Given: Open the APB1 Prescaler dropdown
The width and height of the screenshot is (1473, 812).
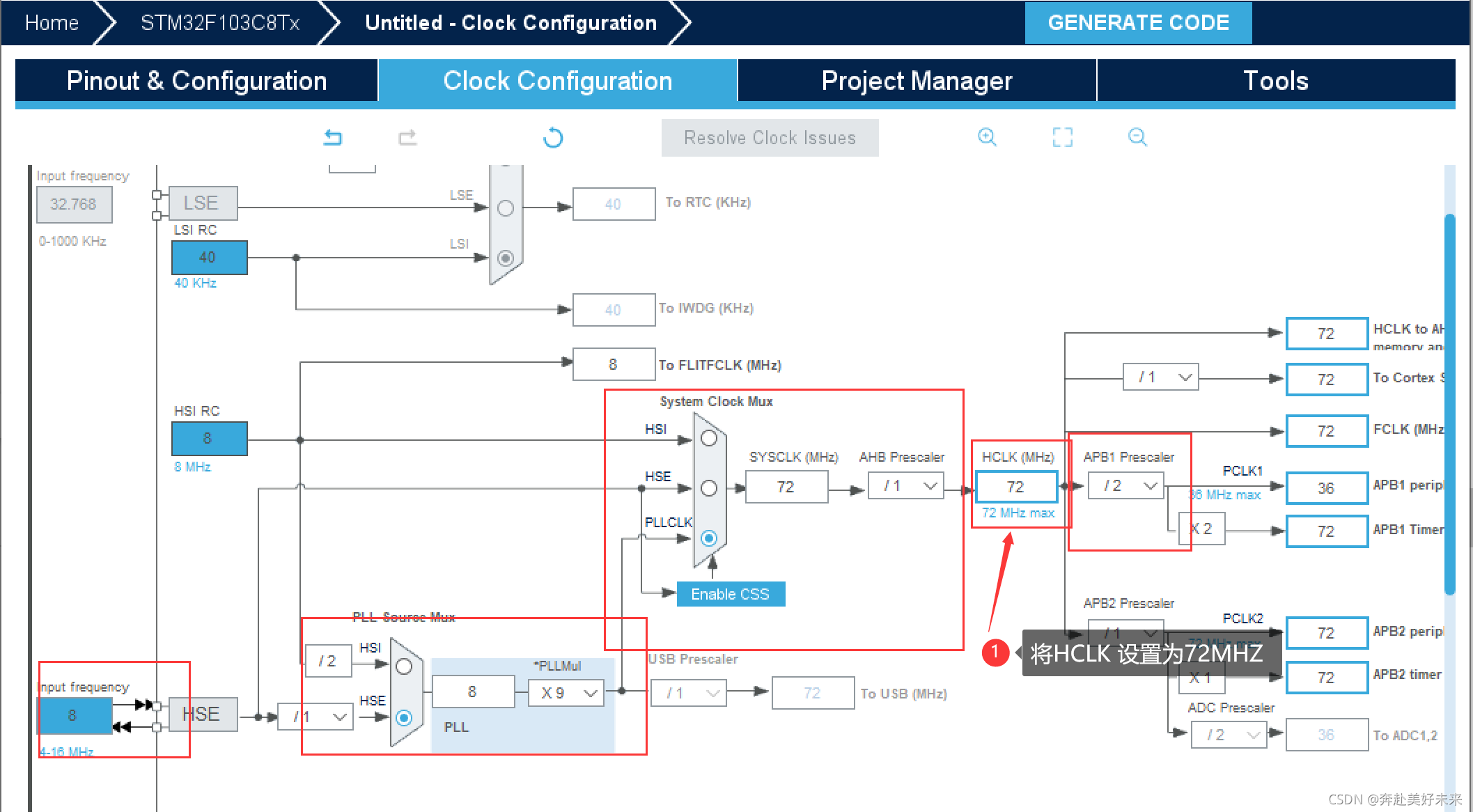Looking at the screenshot, I should click(x=1126, y=485).
